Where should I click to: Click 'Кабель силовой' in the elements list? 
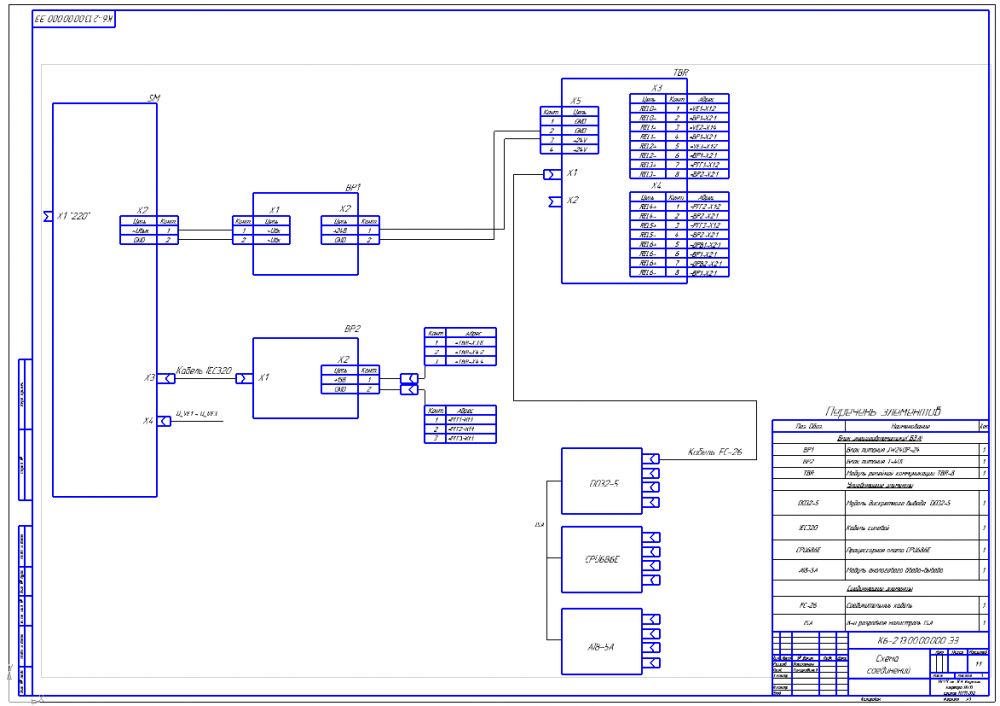click(x=867, y=528)
